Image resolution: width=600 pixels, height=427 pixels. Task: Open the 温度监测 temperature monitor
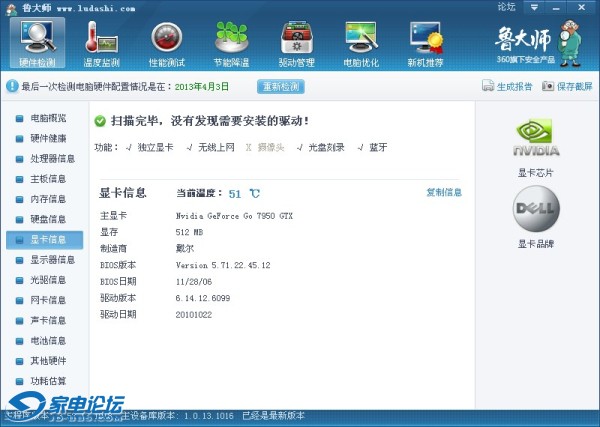(102, 43)
